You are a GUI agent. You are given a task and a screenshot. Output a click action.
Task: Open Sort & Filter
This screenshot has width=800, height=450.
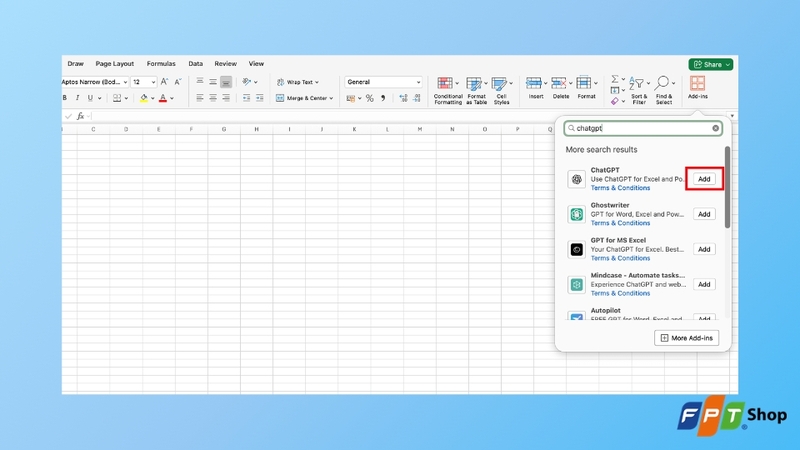[639, 91]
